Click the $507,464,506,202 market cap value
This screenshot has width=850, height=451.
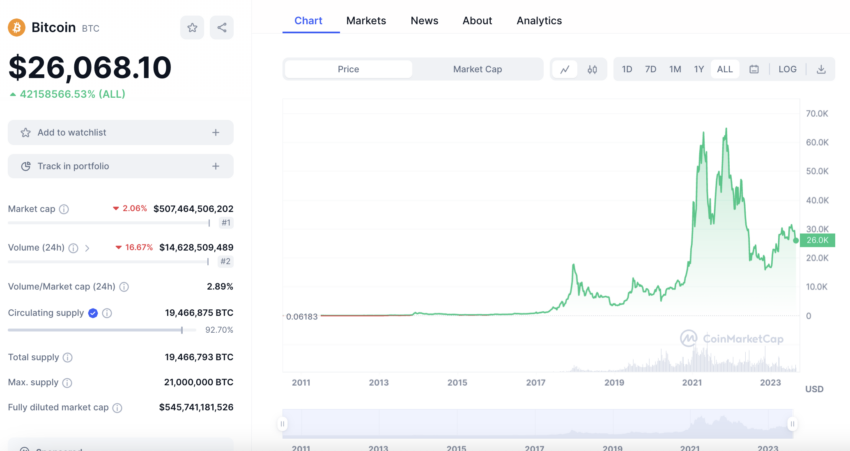tap(194, 209)
